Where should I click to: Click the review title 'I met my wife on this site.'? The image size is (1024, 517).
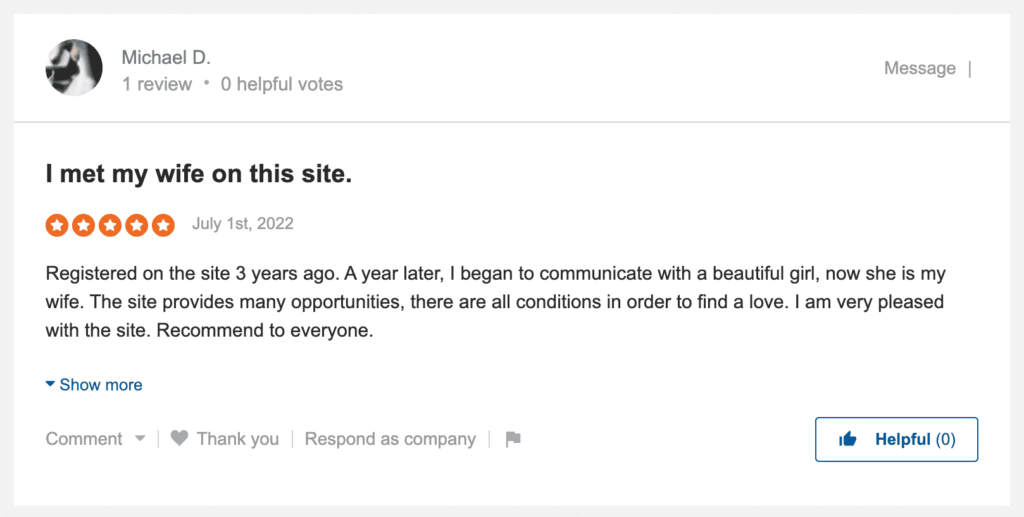click(x=199, y=174)
